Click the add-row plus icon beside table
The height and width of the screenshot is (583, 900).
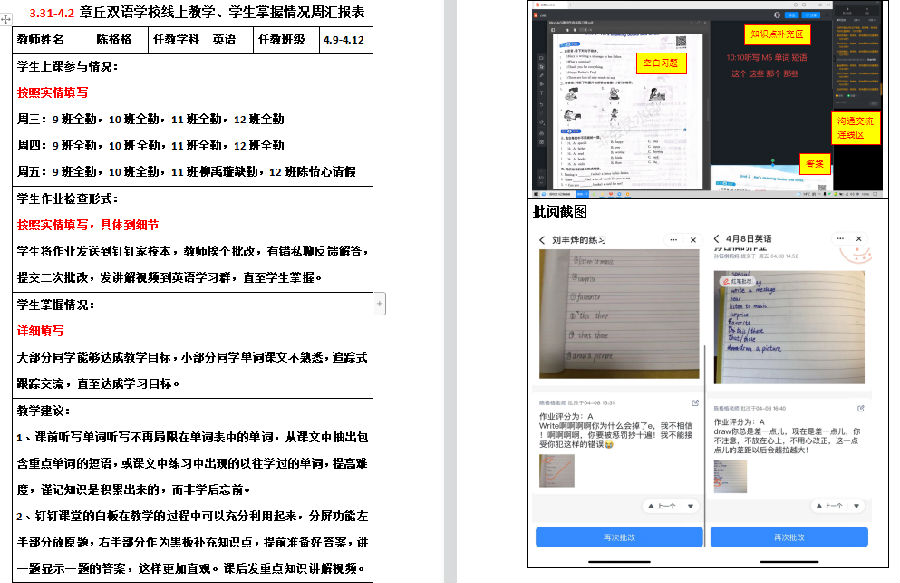(x=380, y=302)
